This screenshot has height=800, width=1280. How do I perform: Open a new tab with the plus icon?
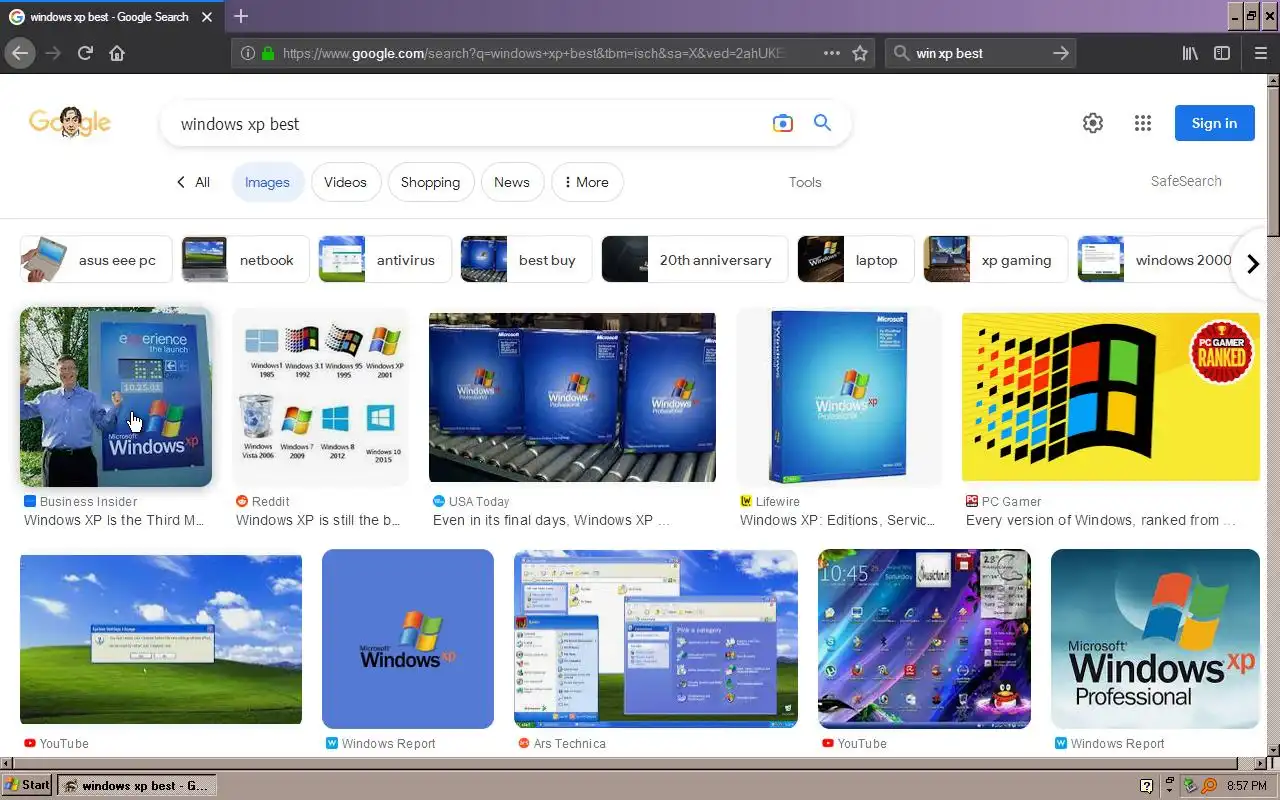(x=241, y=16)
